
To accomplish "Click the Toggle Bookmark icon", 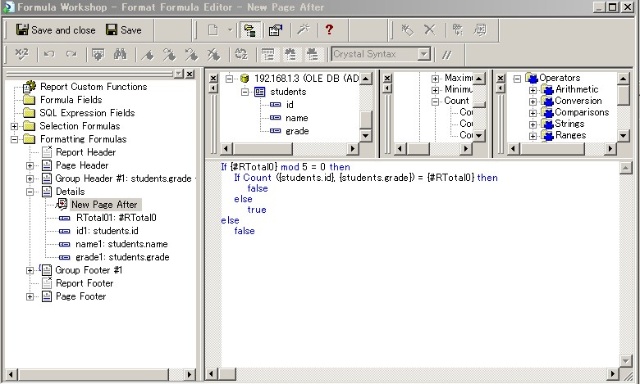I will 148,54.
